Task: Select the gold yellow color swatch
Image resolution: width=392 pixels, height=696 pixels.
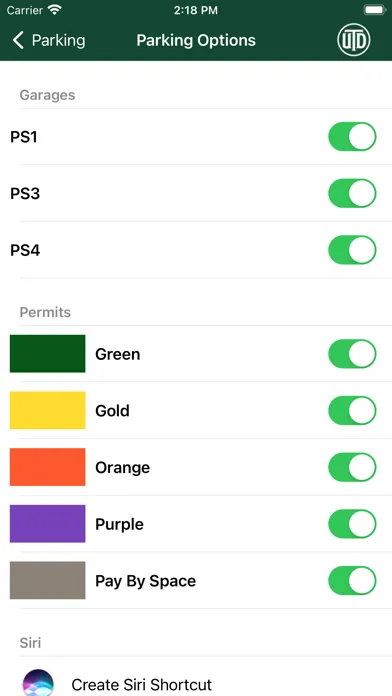Action: pos(48,411)
